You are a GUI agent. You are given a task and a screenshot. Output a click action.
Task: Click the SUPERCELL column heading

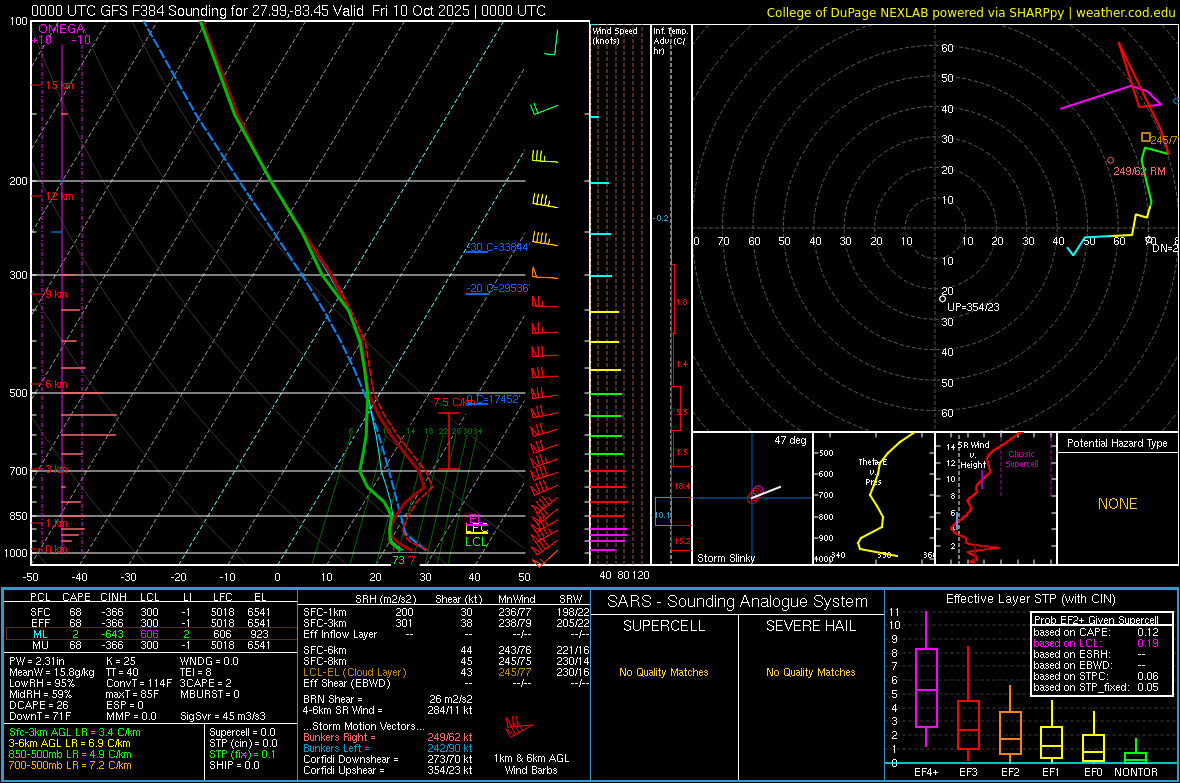click(664, 626)
